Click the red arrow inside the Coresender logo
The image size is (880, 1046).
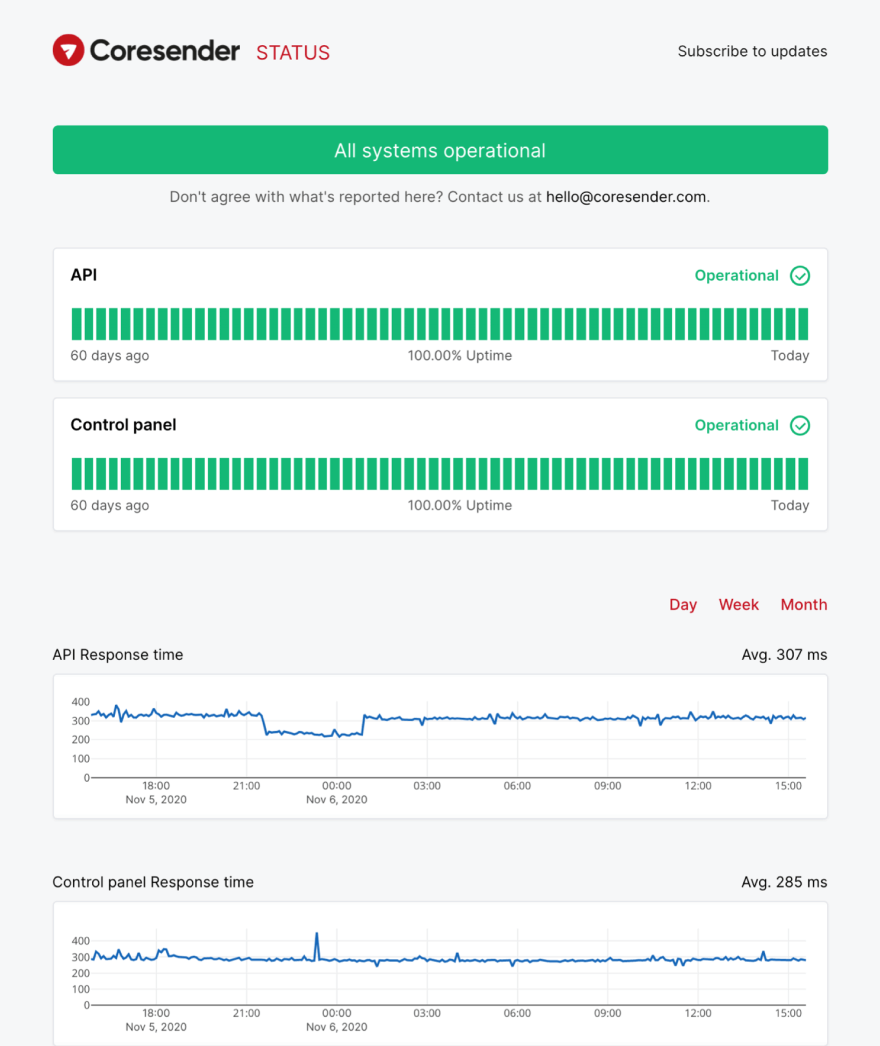(67, 50)
